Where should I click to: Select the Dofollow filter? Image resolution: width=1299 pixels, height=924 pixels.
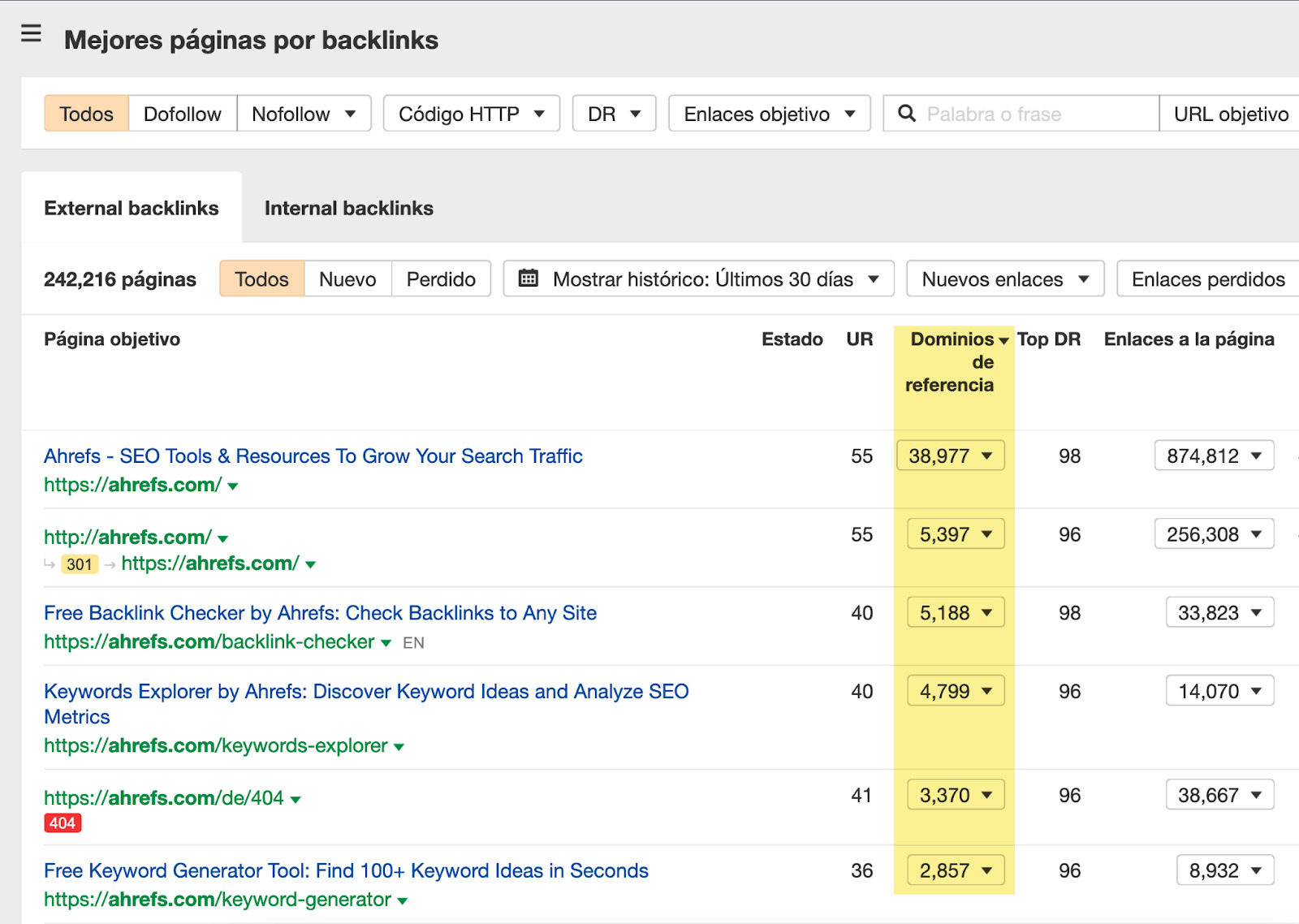tap(182, 114)
